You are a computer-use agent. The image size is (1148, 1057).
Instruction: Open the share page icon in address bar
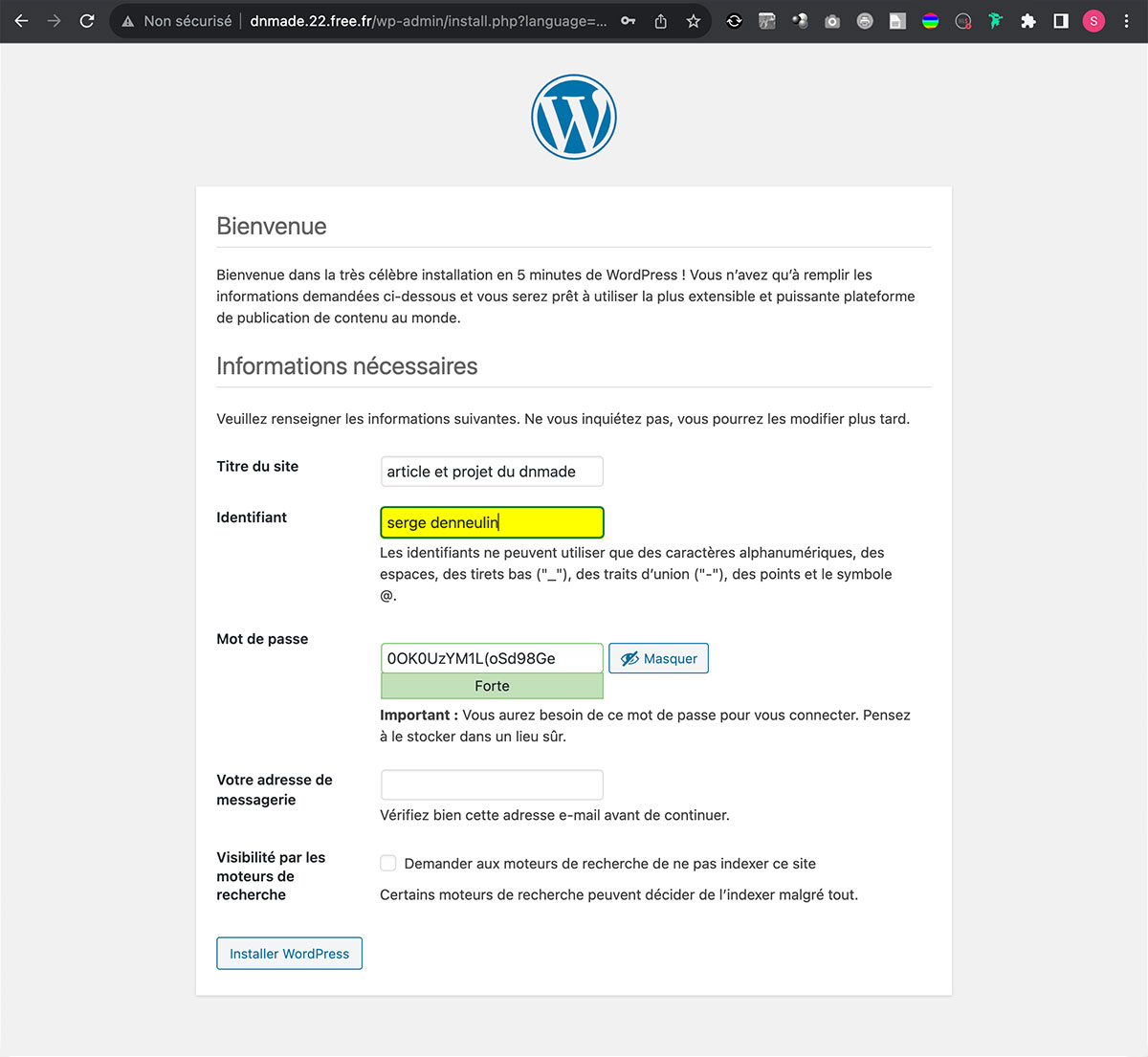[660, 21]
